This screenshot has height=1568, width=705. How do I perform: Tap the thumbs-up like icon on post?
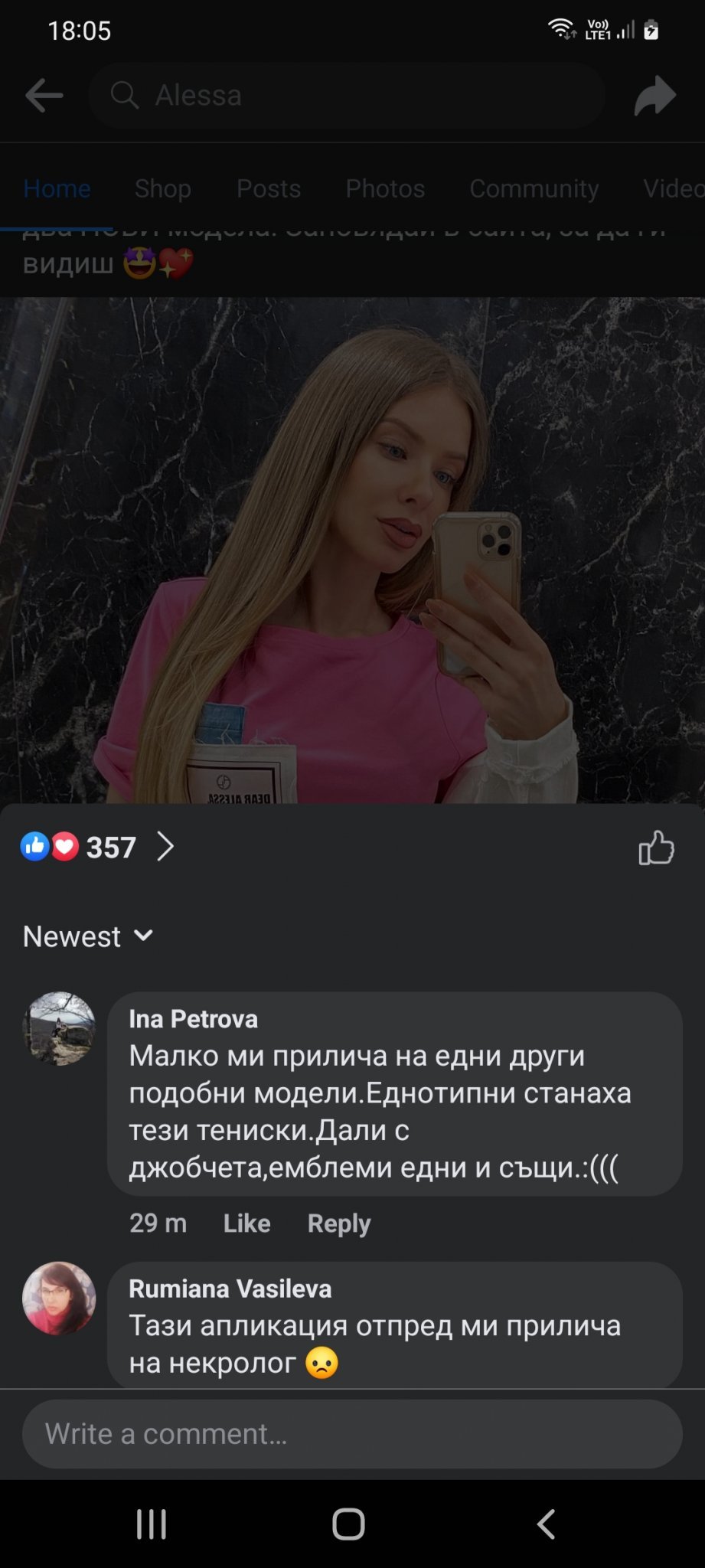tap(656, 848)
